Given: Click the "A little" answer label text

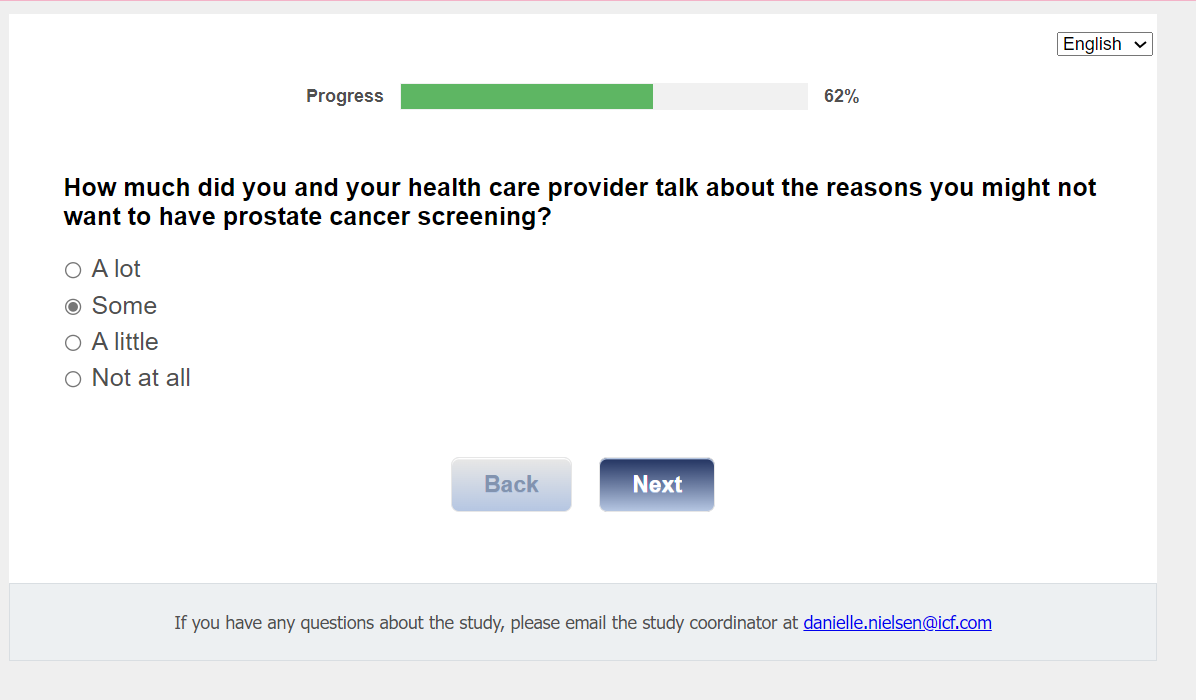Looking at the screenshot, I should (x=125, y=342).
